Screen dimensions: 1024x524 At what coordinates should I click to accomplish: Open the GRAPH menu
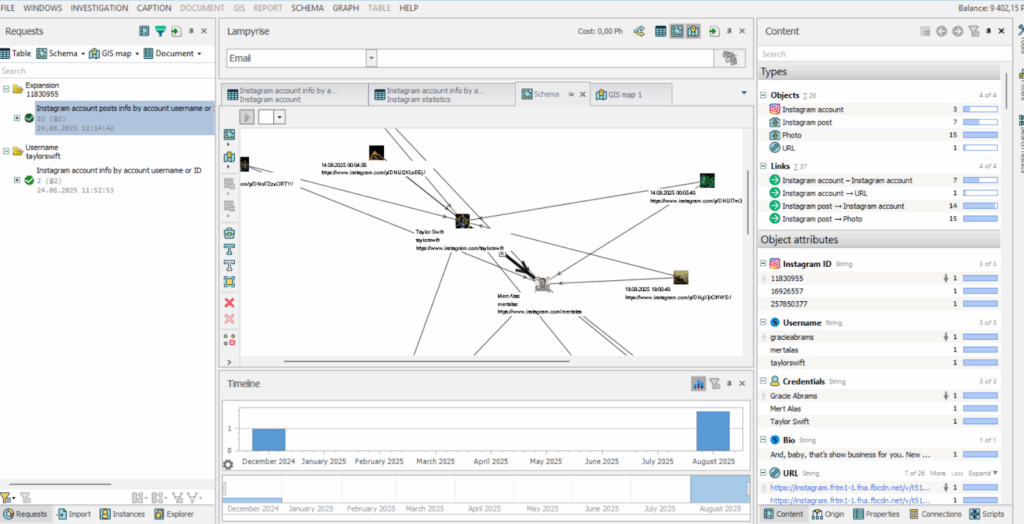pos(345,8)
